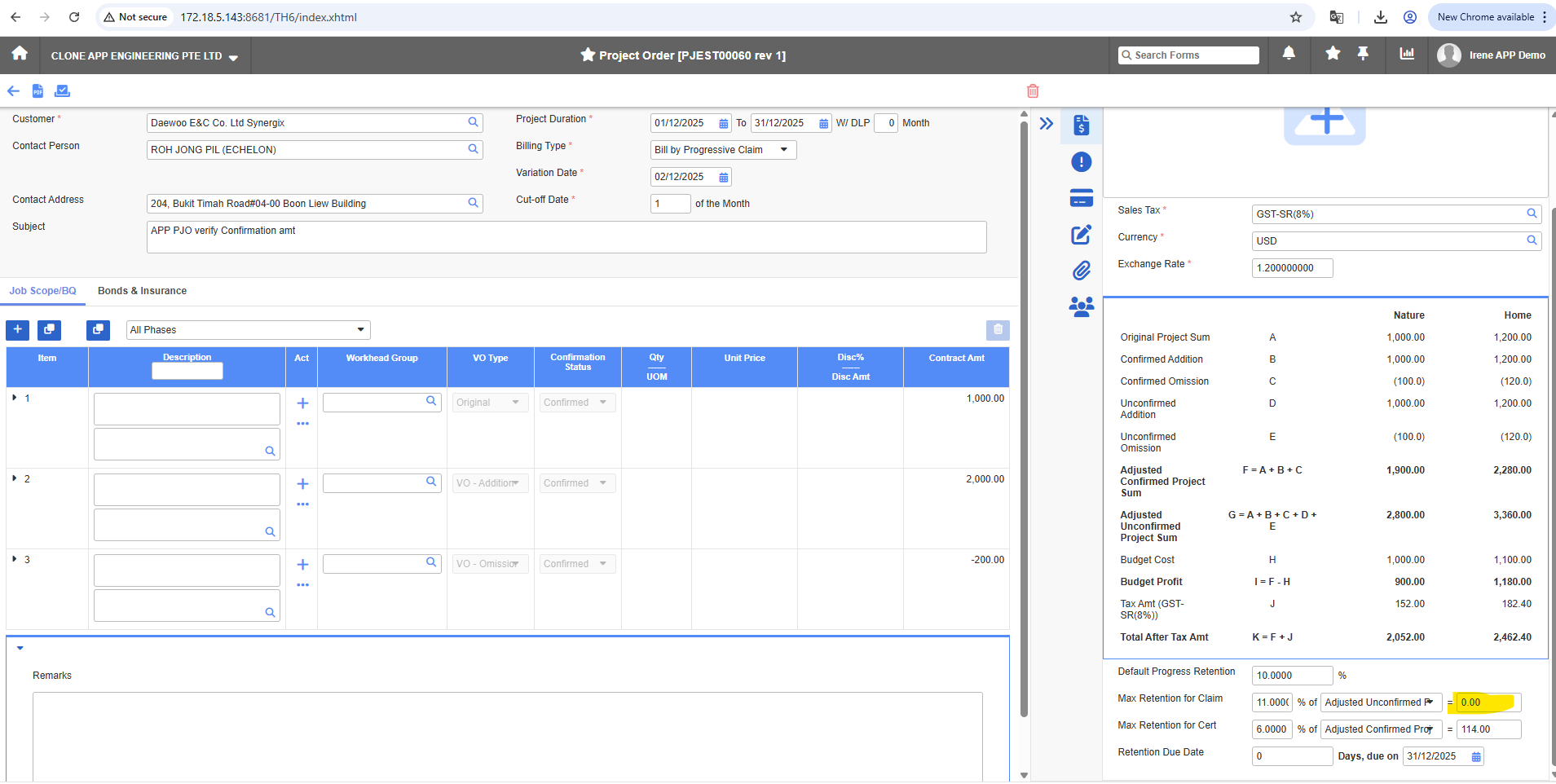Collapse the Remarks section arrow

pyautogui.click(x=20, y=648)
